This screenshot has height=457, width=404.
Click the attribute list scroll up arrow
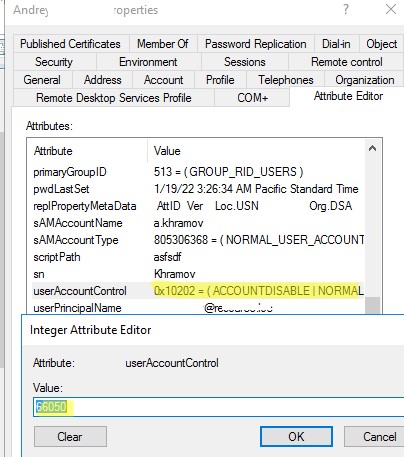tap(372, 149)
